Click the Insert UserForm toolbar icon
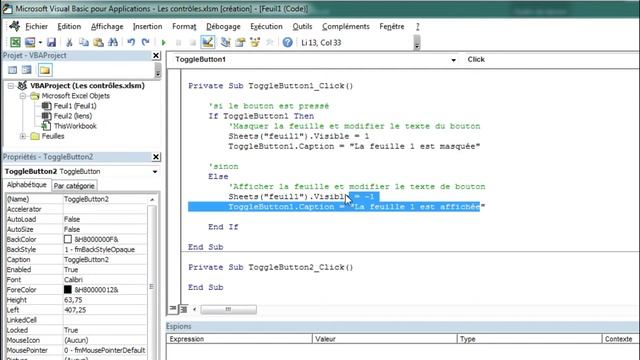Screen dimensions: 640x360 [30, 42]
